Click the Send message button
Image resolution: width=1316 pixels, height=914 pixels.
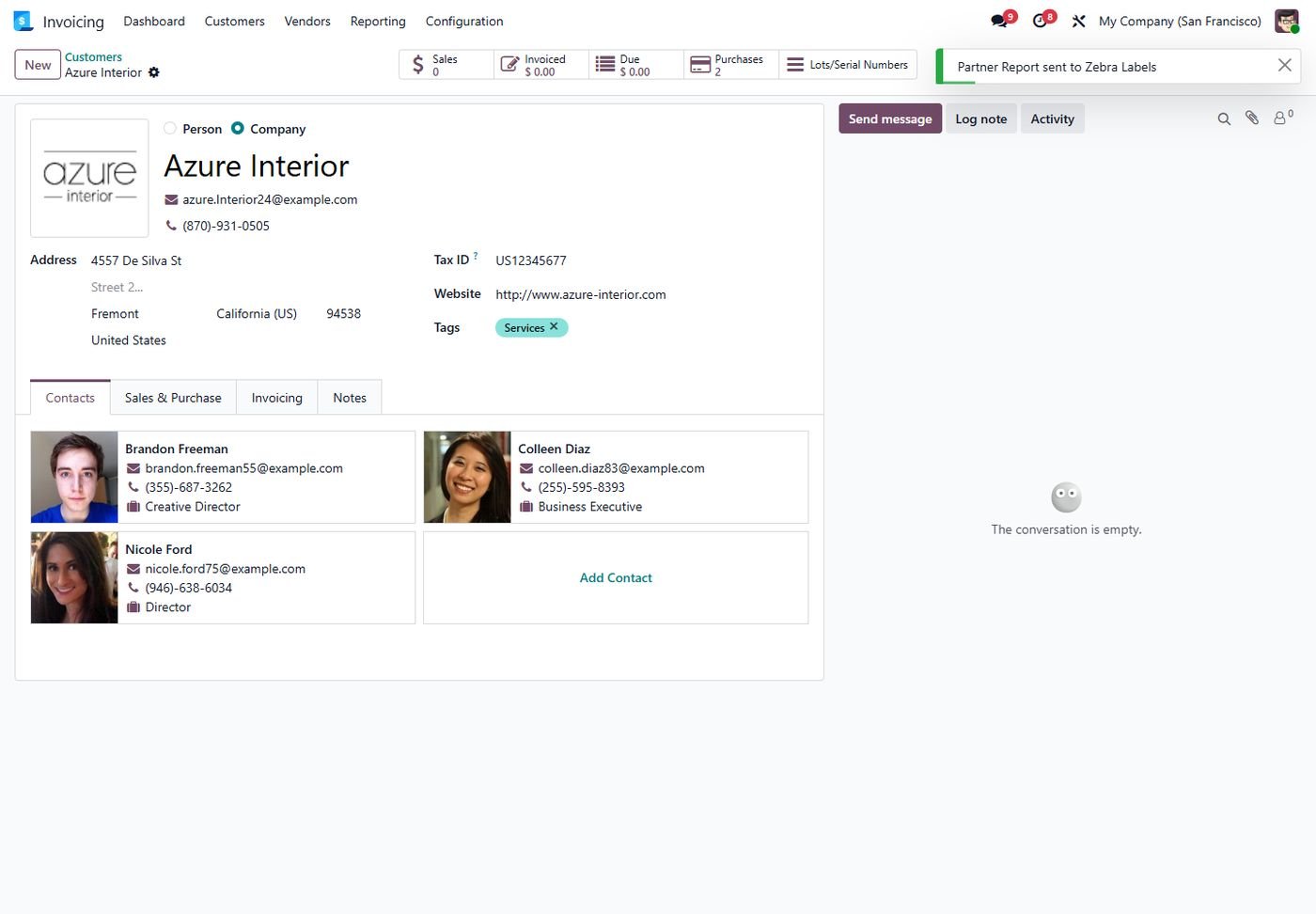pyautogui.click(x=890, y=118)
